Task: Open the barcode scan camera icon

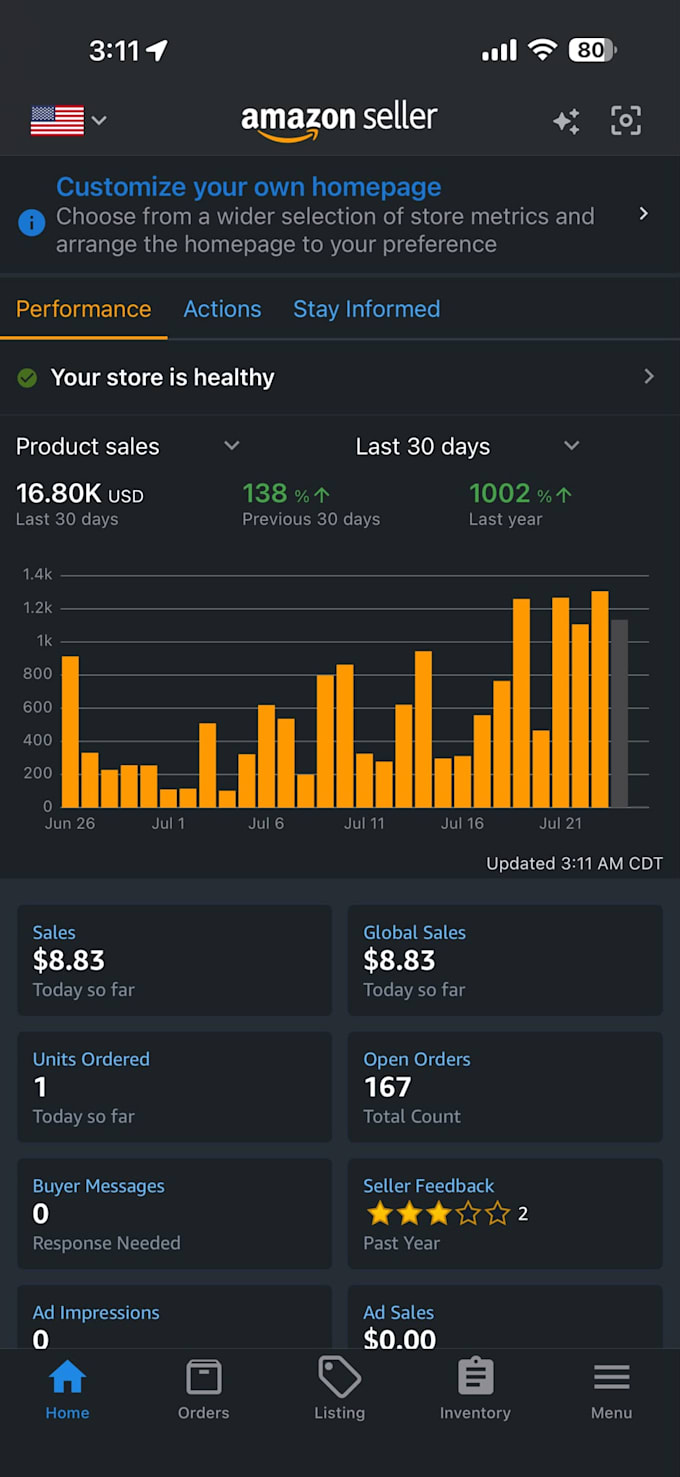Action: tap(626, 120)
